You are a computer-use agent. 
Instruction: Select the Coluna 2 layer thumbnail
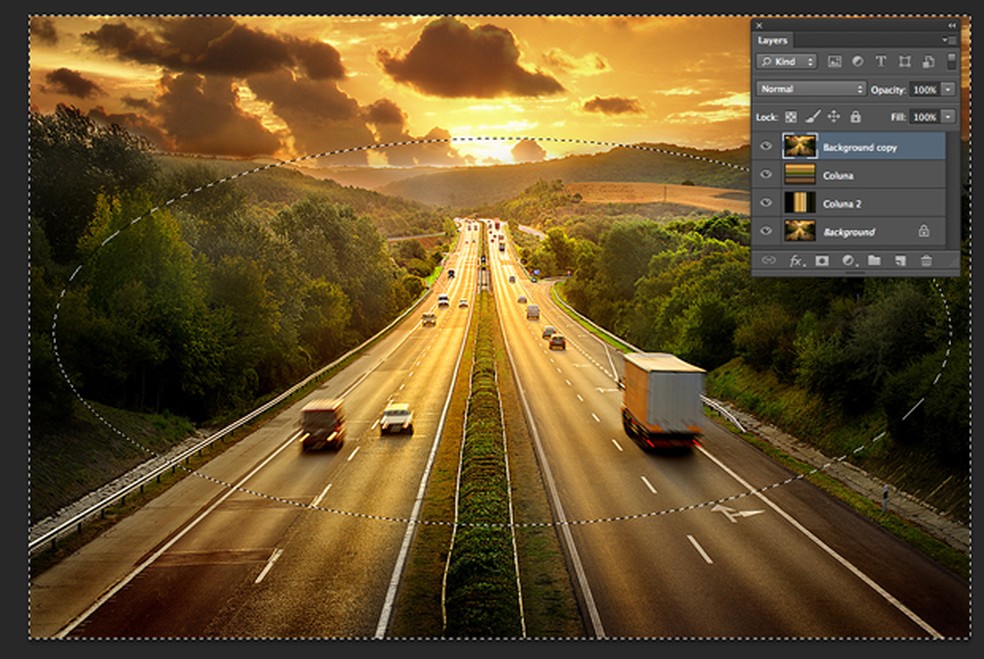pyautogui.click(x=800, y=203)
